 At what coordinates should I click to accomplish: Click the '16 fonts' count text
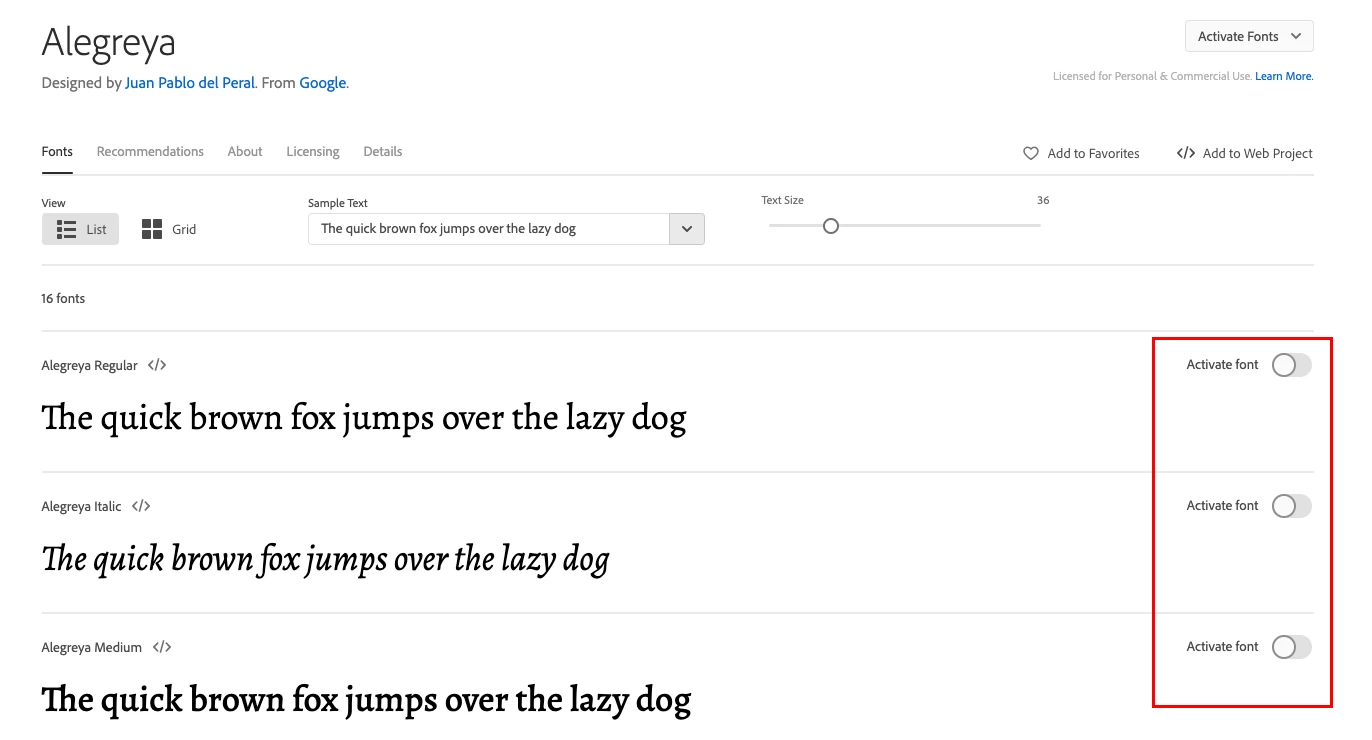coord(63,299)
